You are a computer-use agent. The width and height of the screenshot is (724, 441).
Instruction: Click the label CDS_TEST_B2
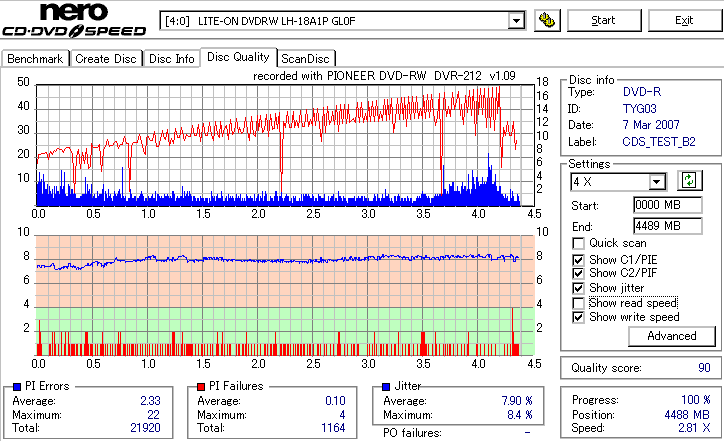[x=659, y=142]
